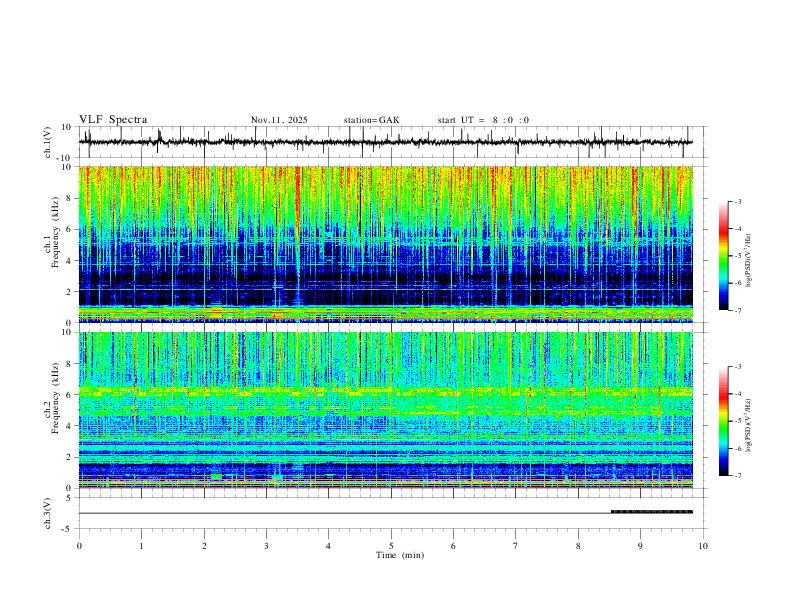This screenshot has width=792, height=612.
Task: Click the time axis tick label '0'
Action: (x=79, y=546)
